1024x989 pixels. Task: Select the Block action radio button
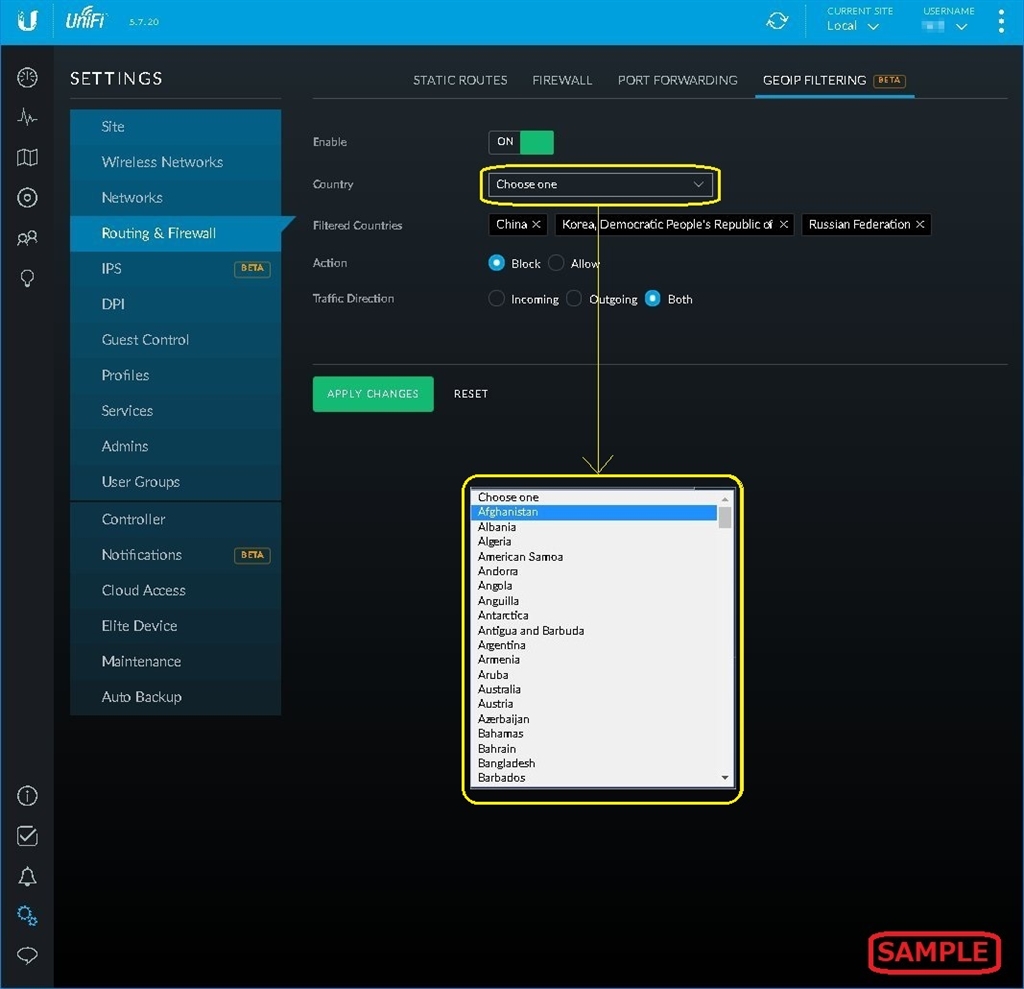pos(496,263)
